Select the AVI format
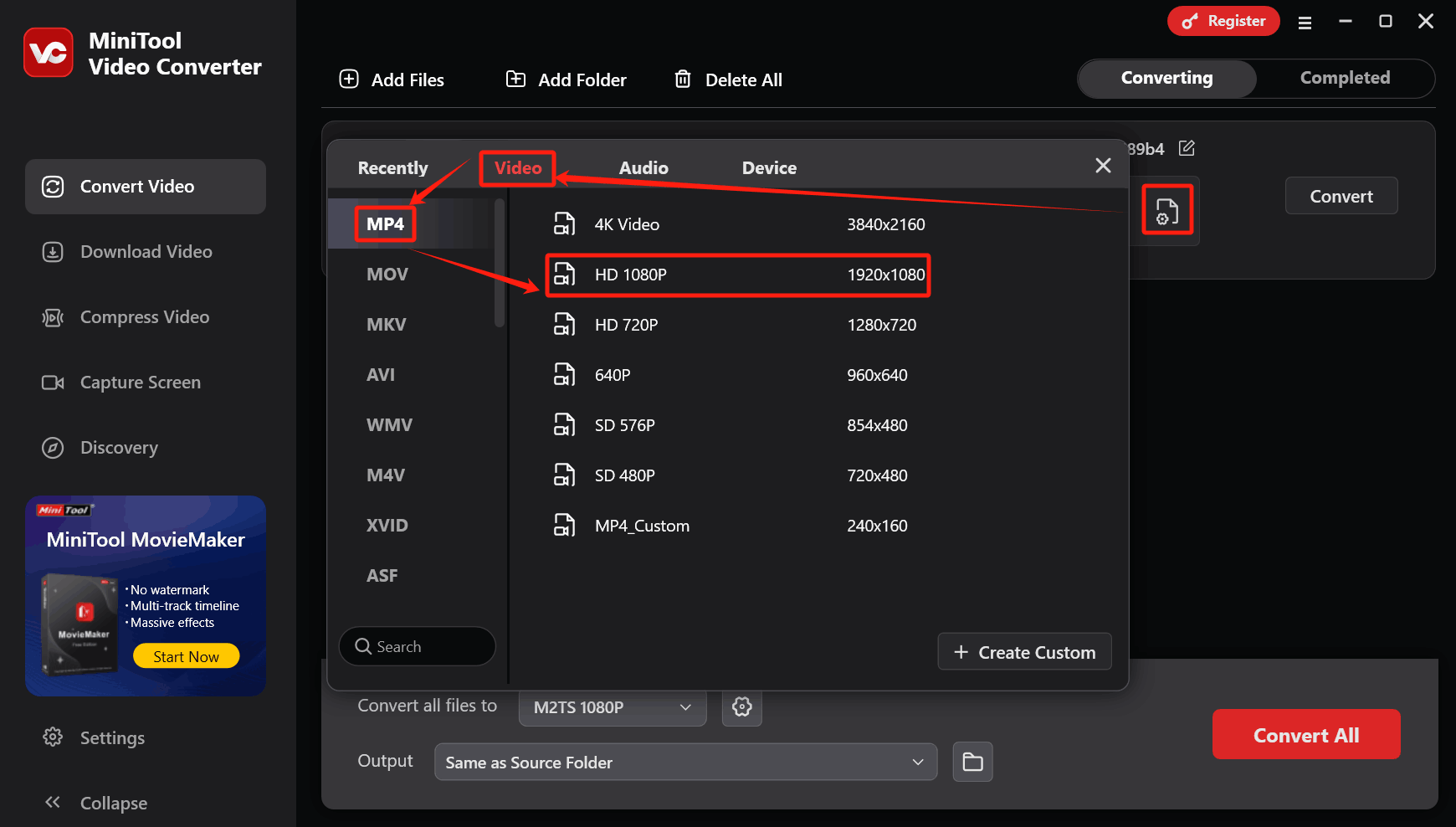This screenshot has width=1456, height=827. [381, 375]
